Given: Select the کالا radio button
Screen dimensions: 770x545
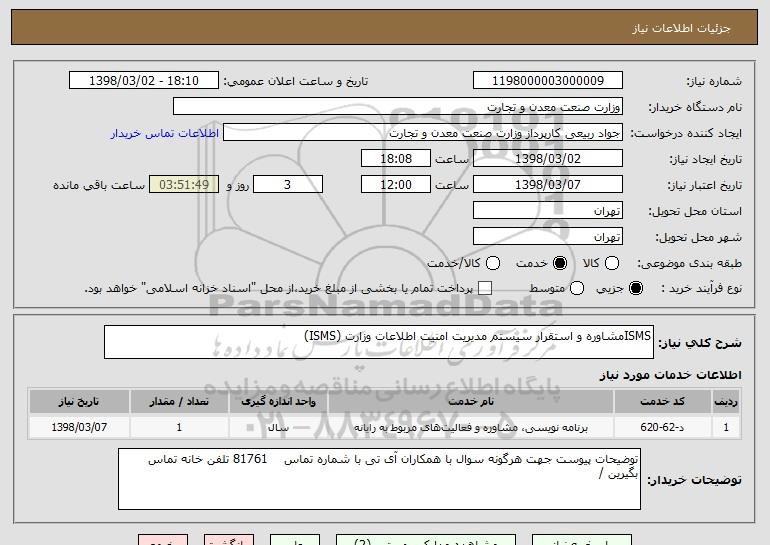Looking at the screenshot, I should tap(612, 263).
